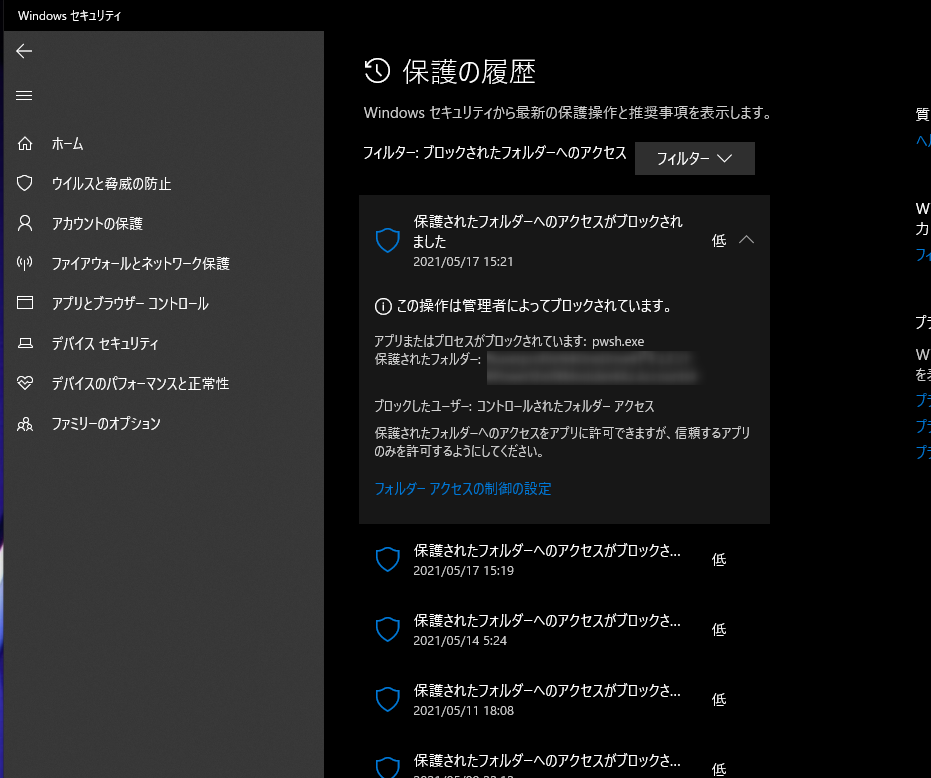Screen dimensions: 931x778
Task: Open フォルダー アクセスの制御の設定 link
Action: [462, 489]
